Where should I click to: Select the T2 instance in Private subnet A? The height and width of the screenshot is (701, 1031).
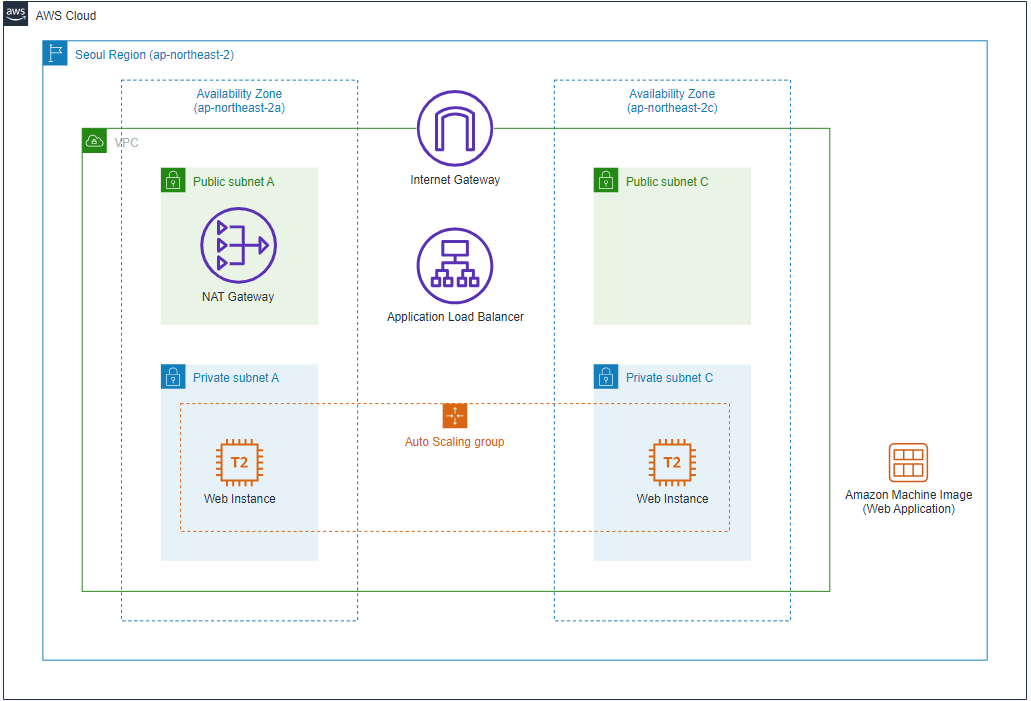click(239, 462)
